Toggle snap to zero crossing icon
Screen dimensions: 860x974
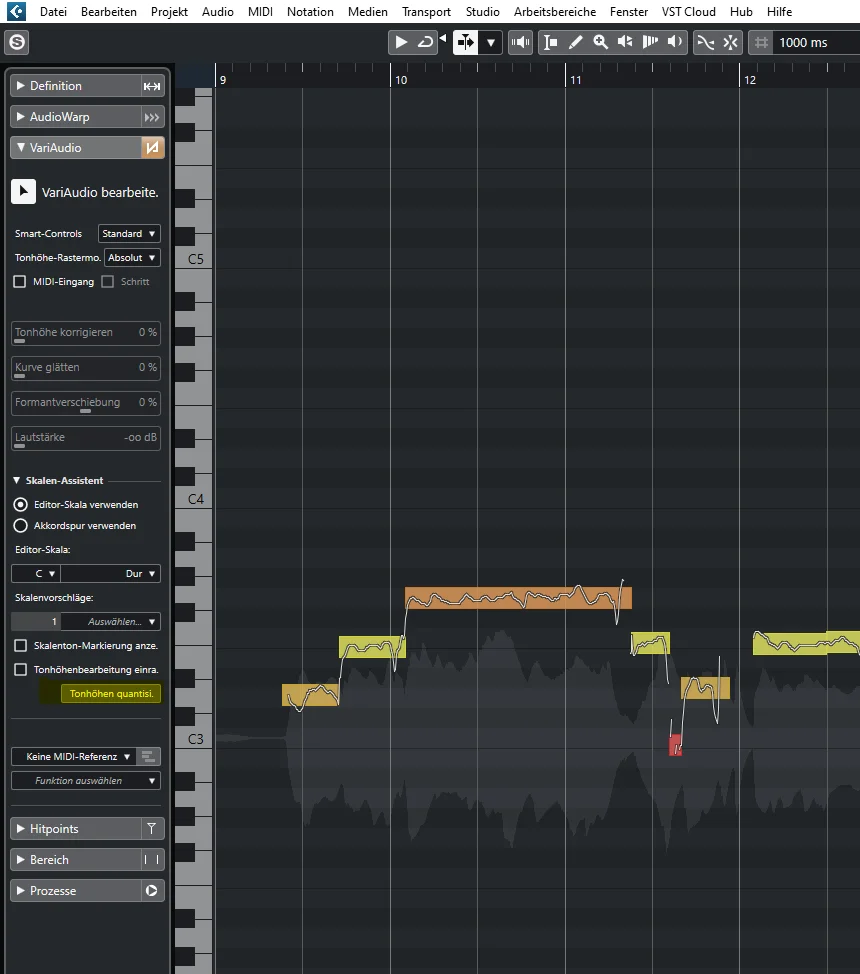coord(705,42)
